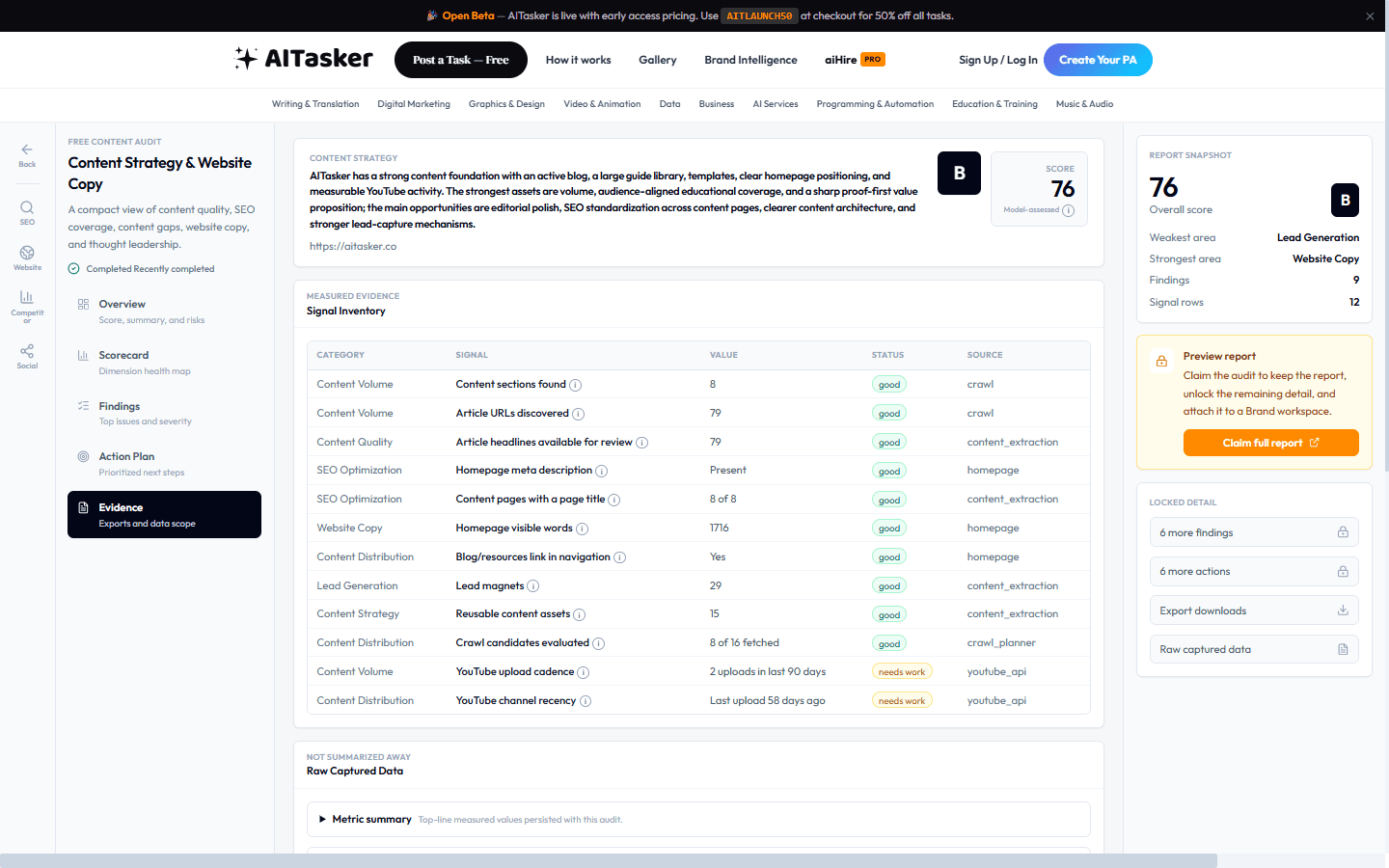Show info for Reusable content assets
1389x868 pixels.
[579, 614]
